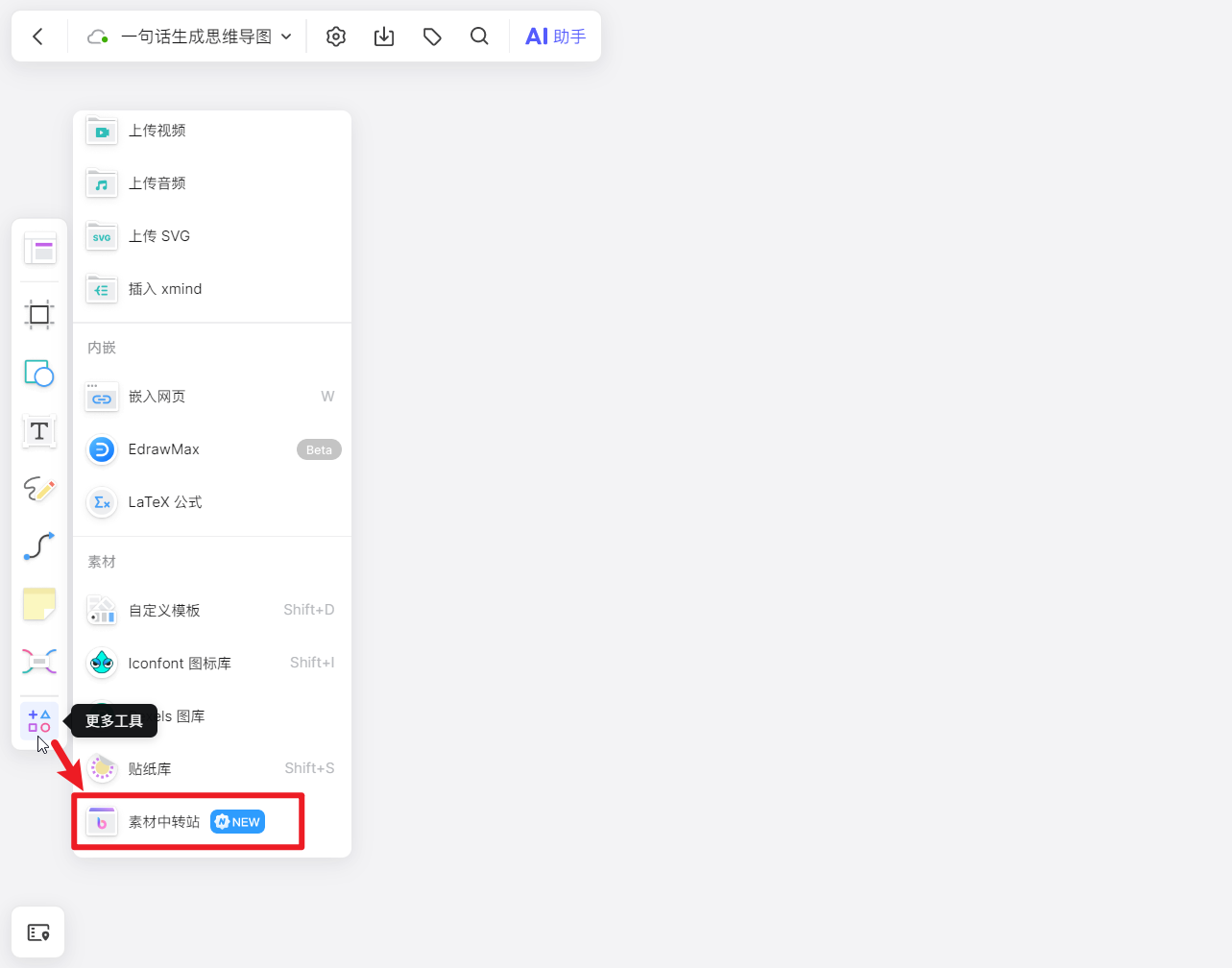This screenshot has height=968, width=1232.
Task: Open the search icon in the top bar
Action: point(479,36)
